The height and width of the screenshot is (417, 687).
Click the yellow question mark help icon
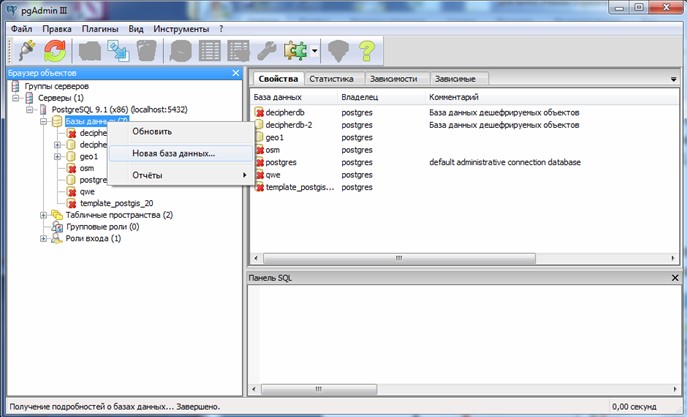coord(367,50)
